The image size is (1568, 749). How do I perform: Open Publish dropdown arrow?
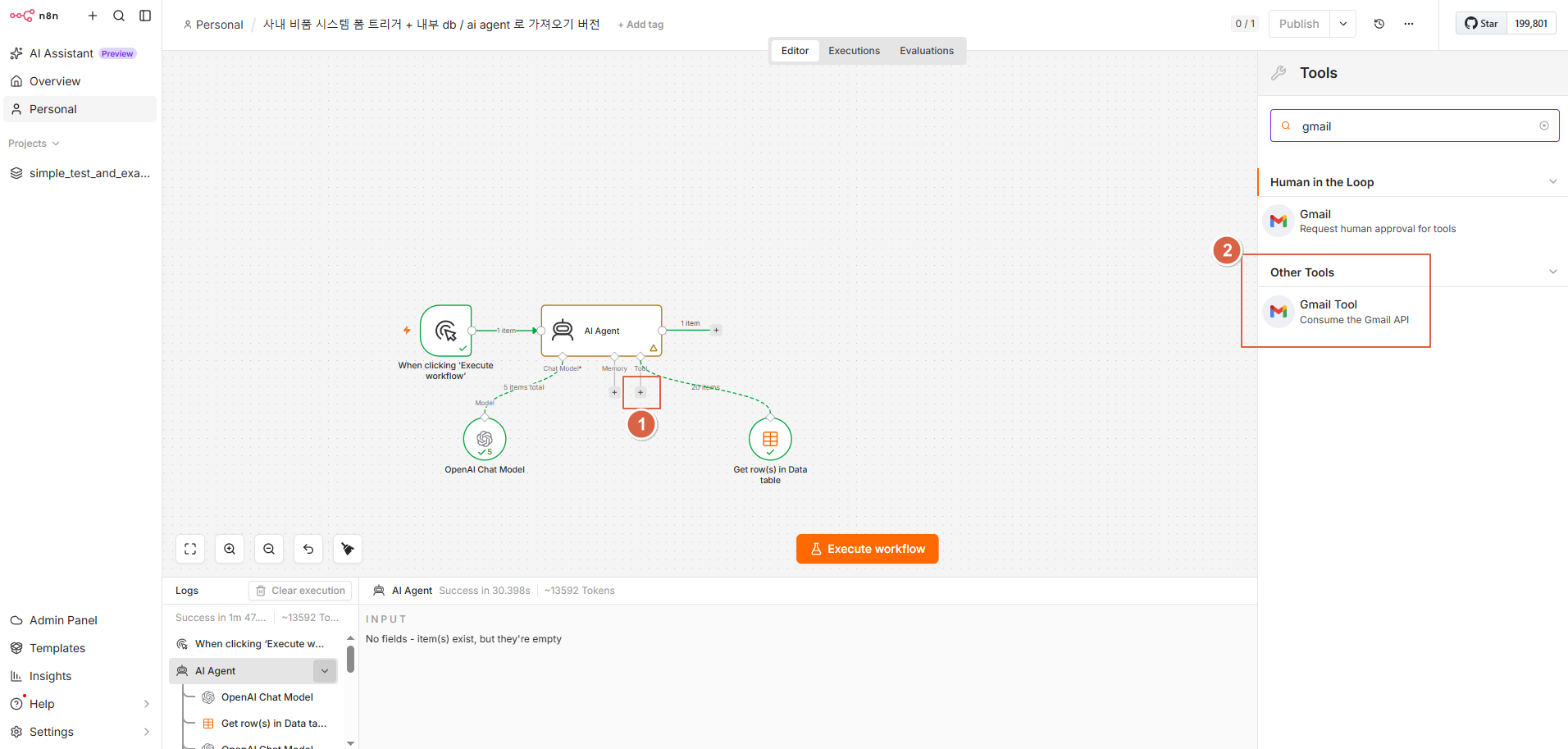pyautogui.click(x=1343, y=24)
